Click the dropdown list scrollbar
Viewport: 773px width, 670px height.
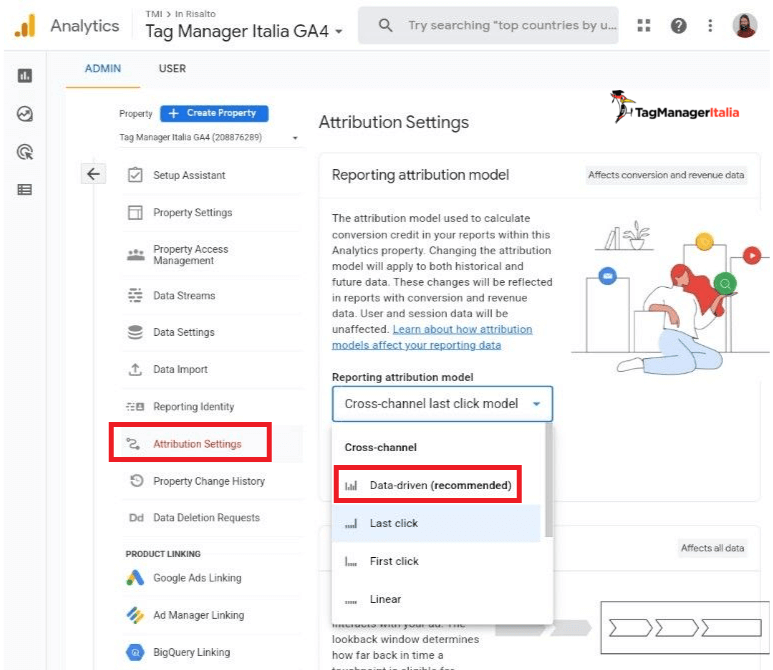click(x=549, y=481)
